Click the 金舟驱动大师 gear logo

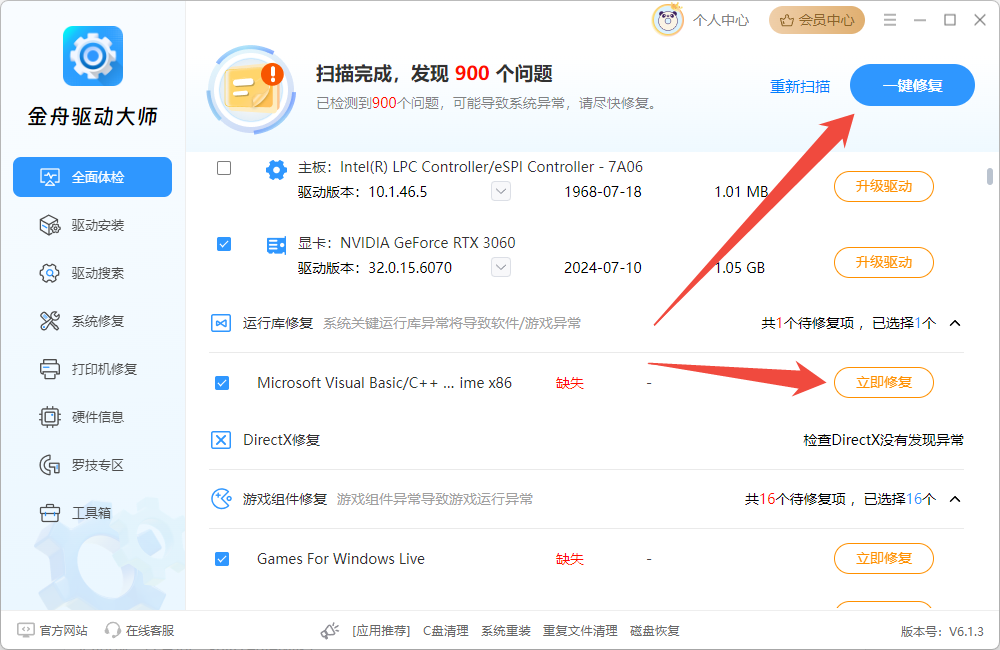pos(93,56)
